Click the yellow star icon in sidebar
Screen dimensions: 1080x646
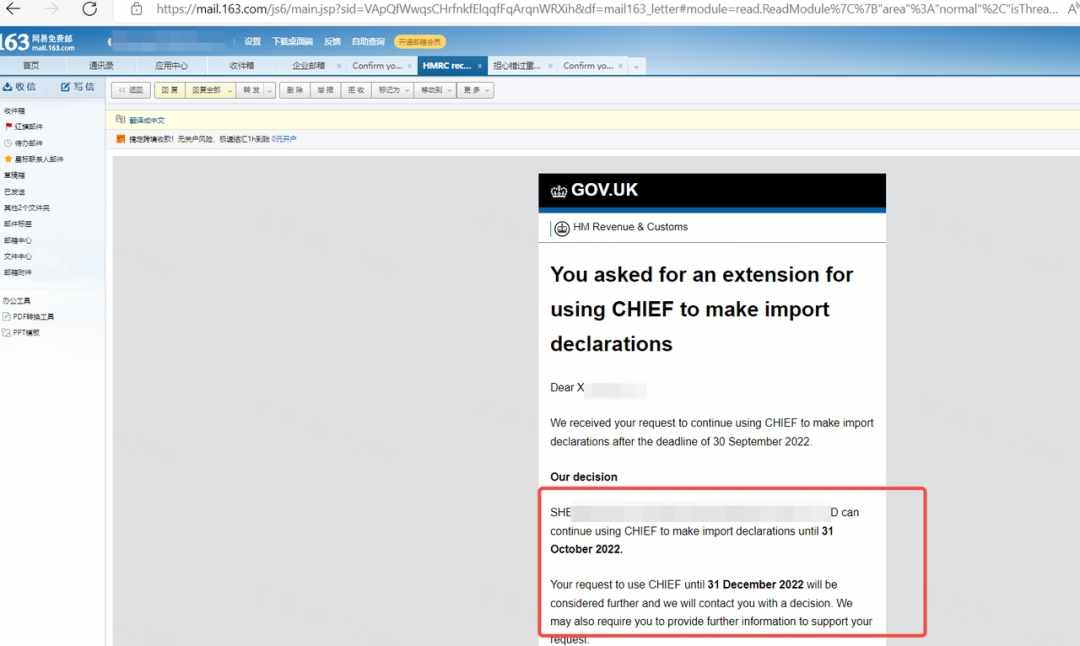[x=8, y=159]
